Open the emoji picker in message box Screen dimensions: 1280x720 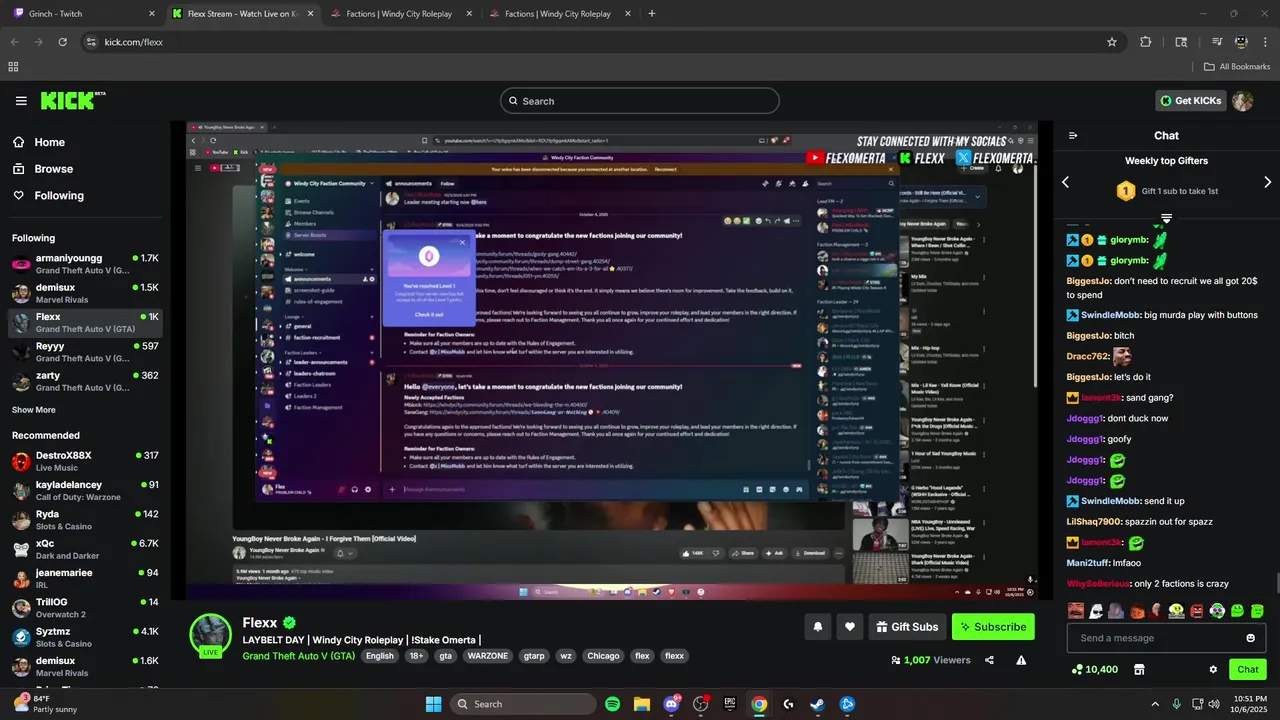1250,638
